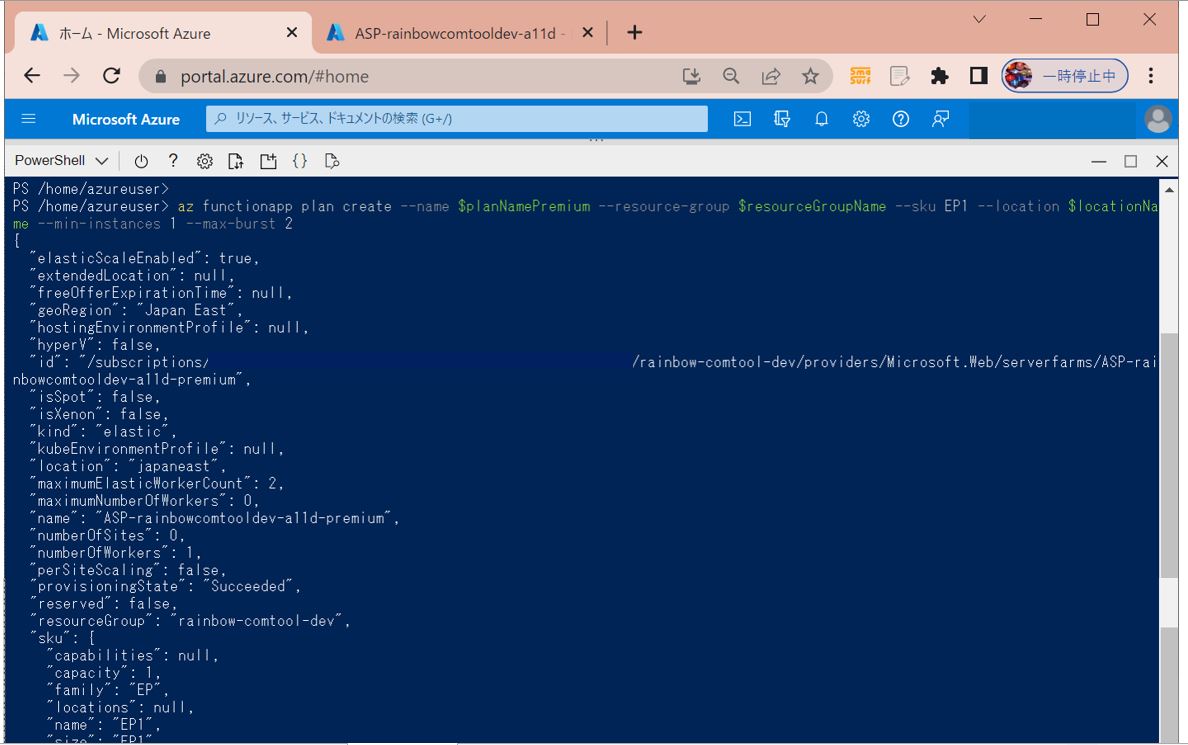Open the Azure portal hamburger menu
Image resolution: width=1188 pixels, height=745 pixels.
click(x=28, y=119)
